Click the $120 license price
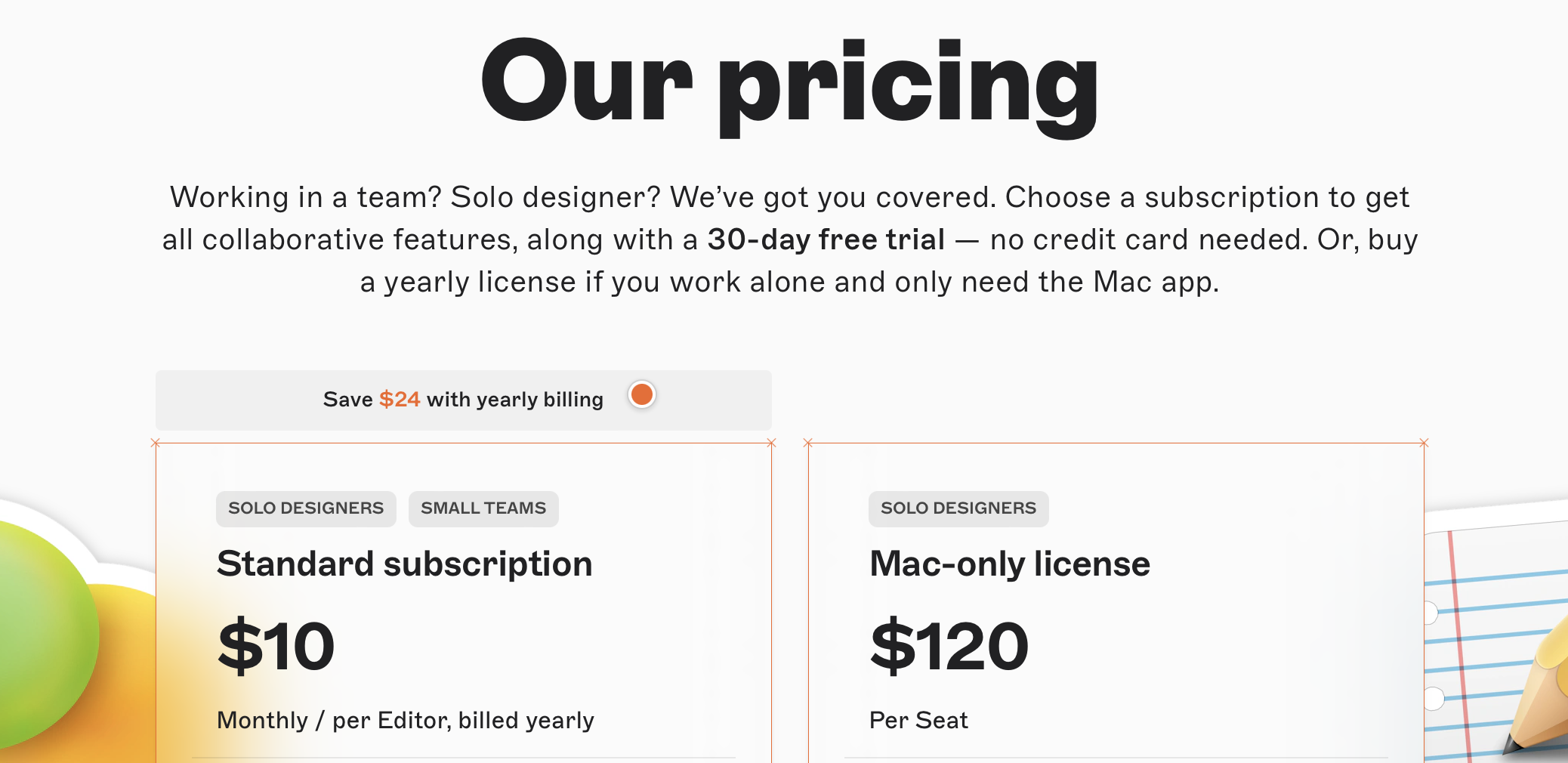The width and height of the screenshot is (1568, 763). point(949,646)
